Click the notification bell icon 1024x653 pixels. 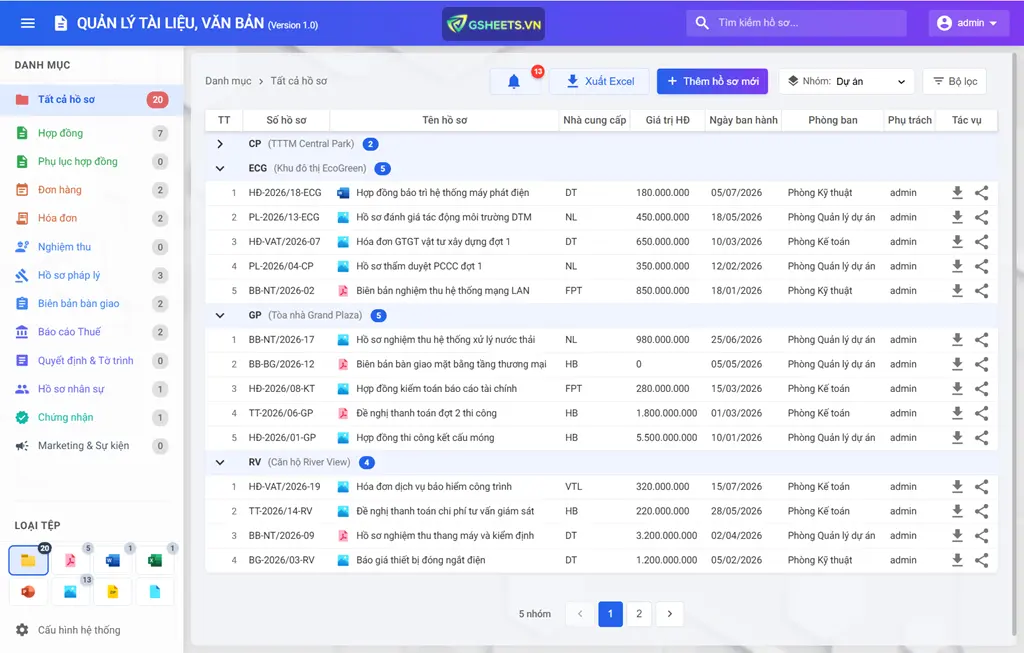pyautogui.click(x=514, y=82)
